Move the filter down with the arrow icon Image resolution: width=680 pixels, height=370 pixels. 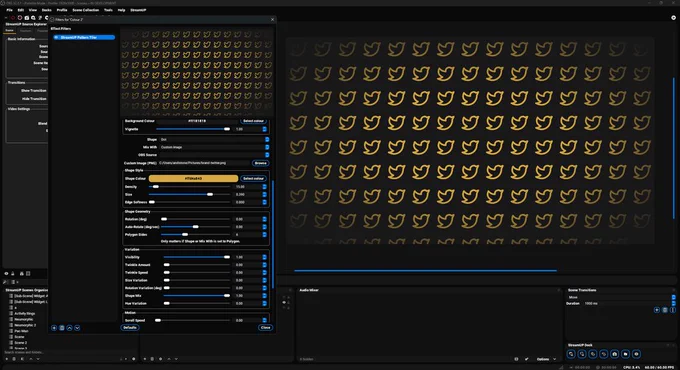[x=77, y=328]
